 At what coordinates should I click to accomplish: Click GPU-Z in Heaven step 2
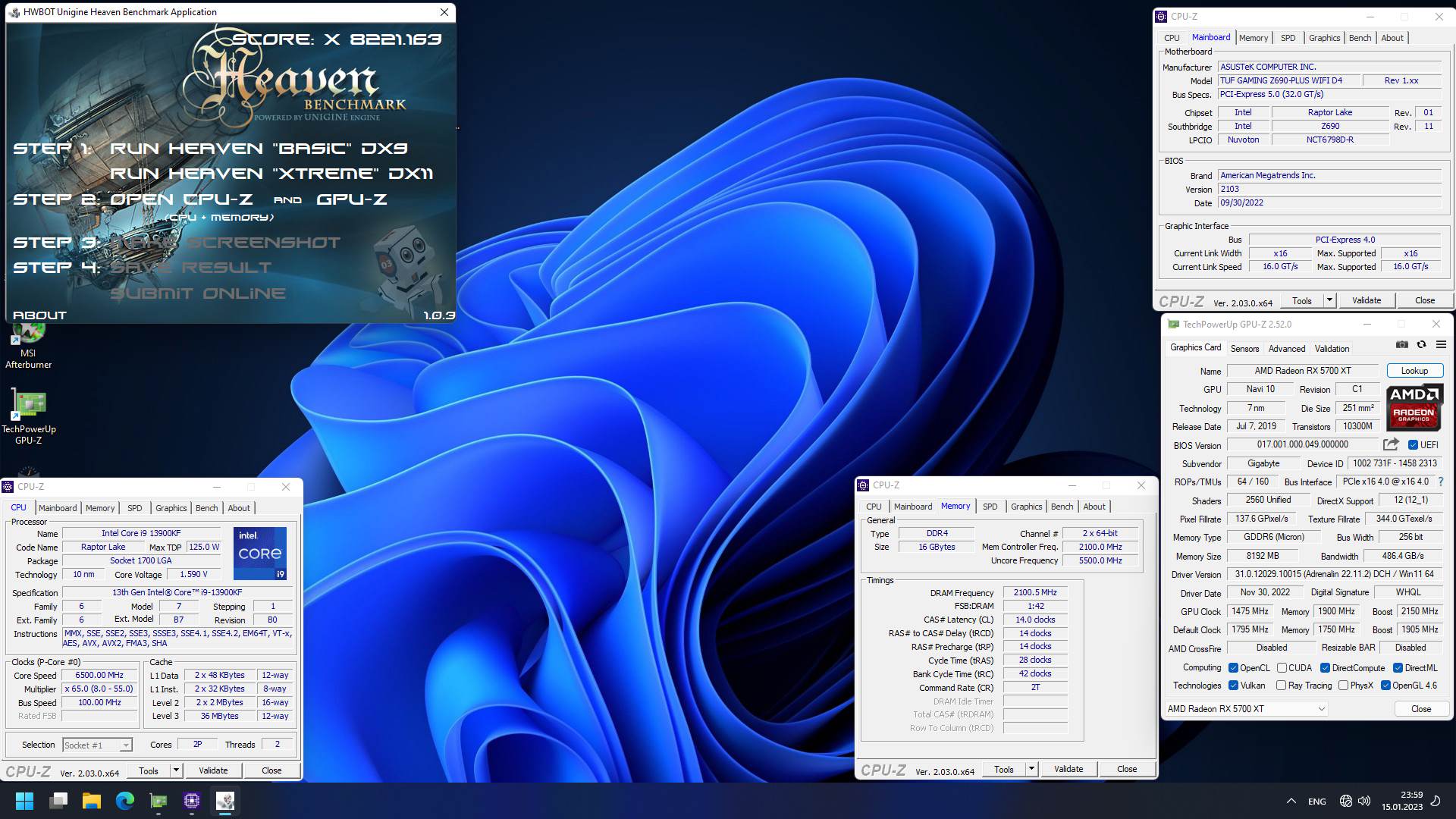pos(351,199)
